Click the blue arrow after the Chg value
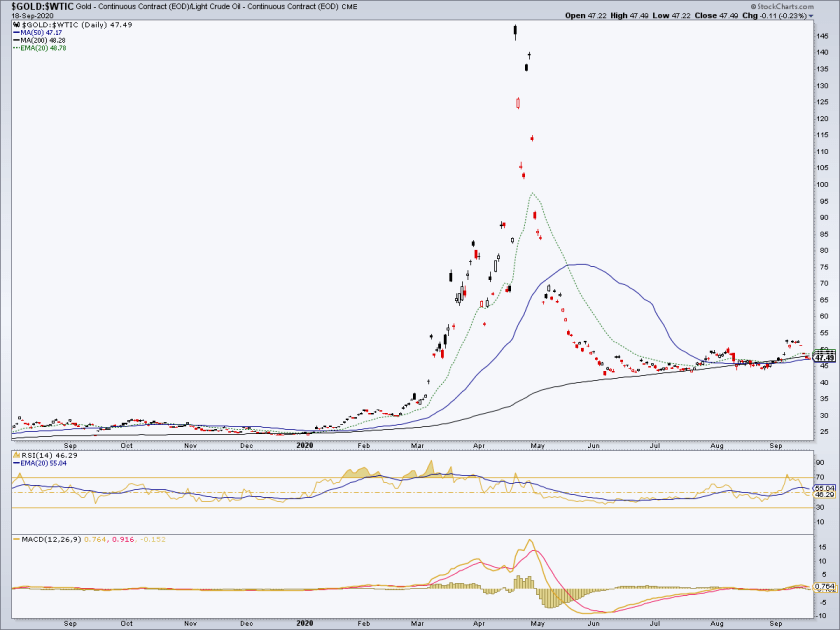840x630 pixels. 811,16
